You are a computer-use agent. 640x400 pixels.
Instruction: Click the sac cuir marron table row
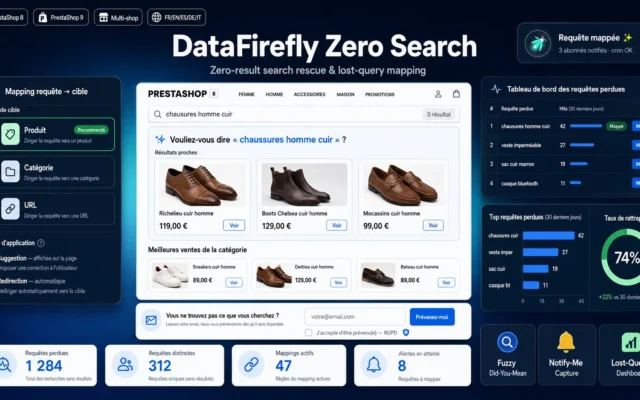click(562, 164)
